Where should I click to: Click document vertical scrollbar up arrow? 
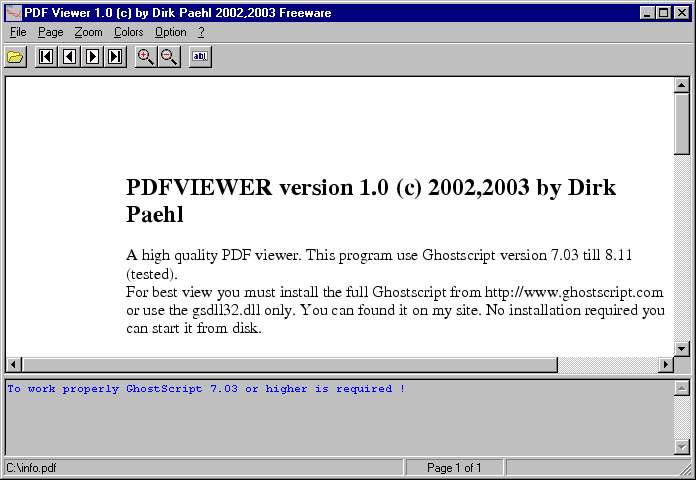[x=681, y=85]
